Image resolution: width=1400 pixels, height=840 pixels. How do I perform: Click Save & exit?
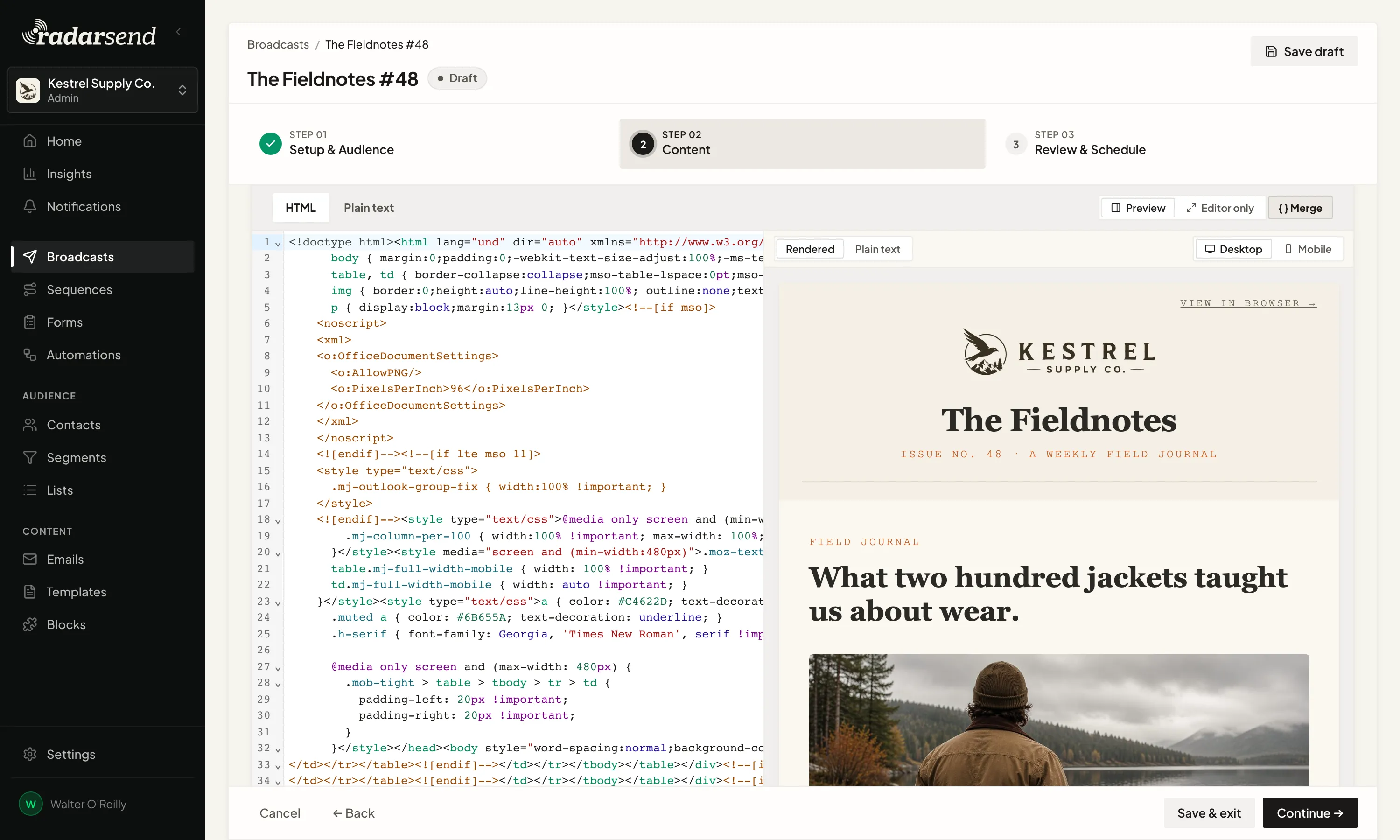coord(1209,813)
